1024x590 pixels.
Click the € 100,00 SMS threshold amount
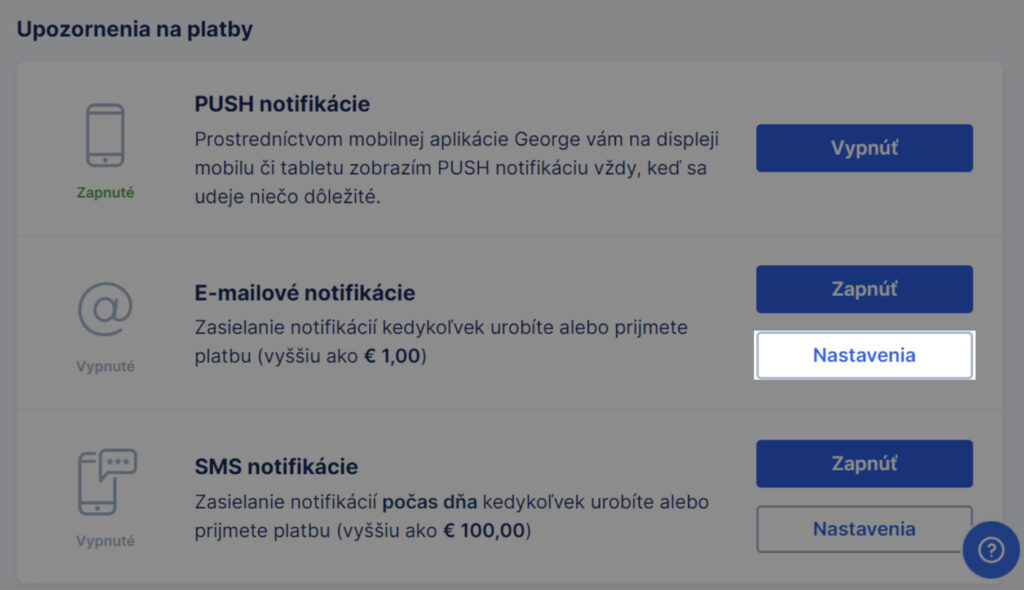click(x=485, y=531)
